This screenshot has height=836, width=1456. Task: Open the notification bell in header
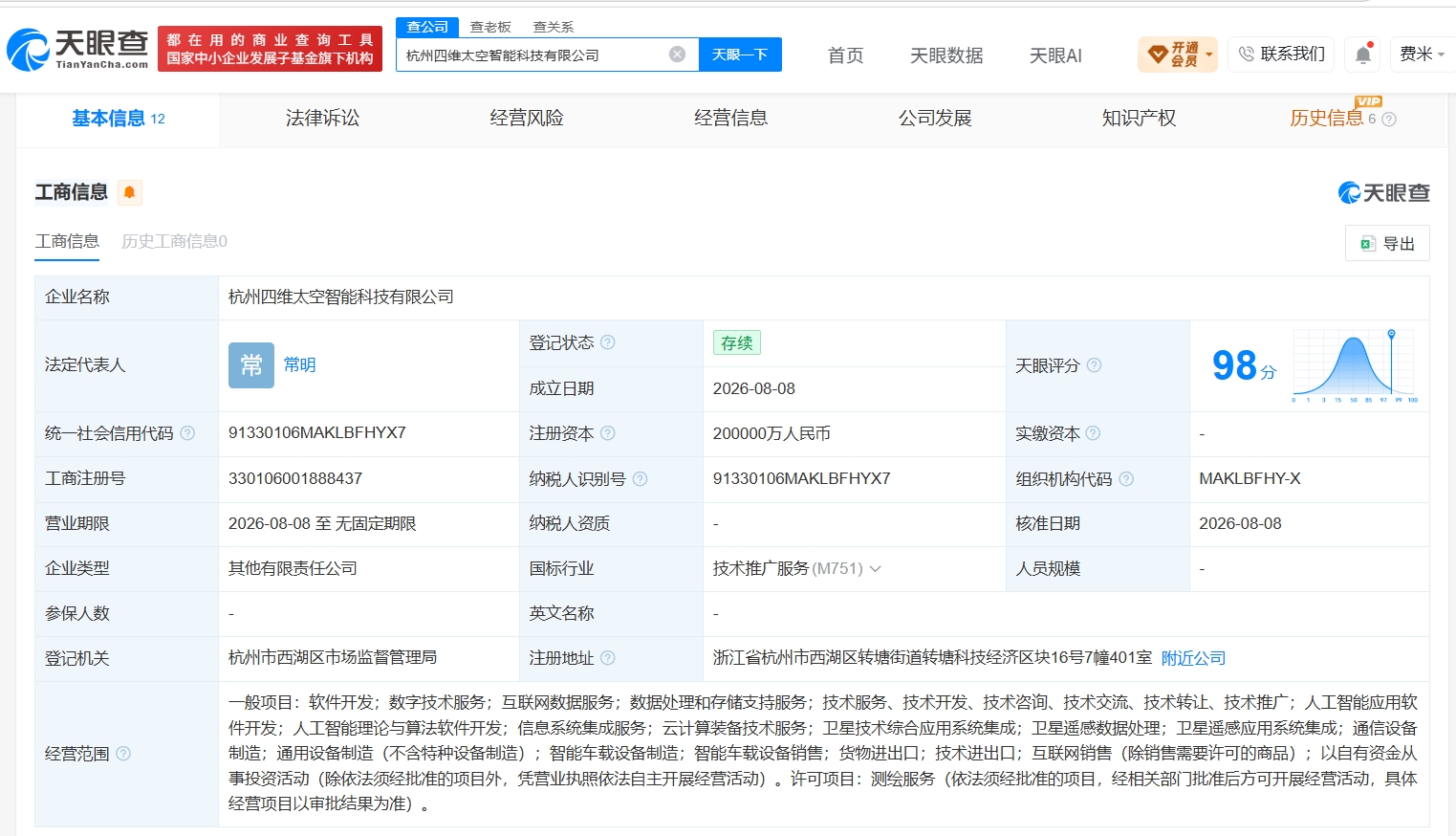[1363, 55]
